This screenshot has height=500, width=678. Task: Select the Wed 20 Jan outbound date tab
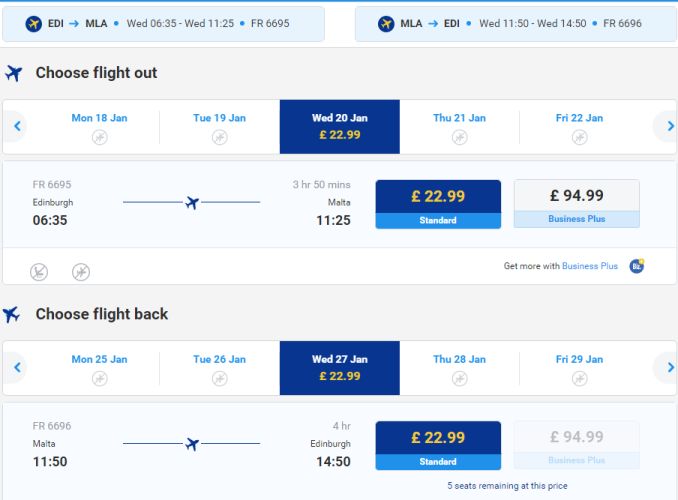[340, 127]
